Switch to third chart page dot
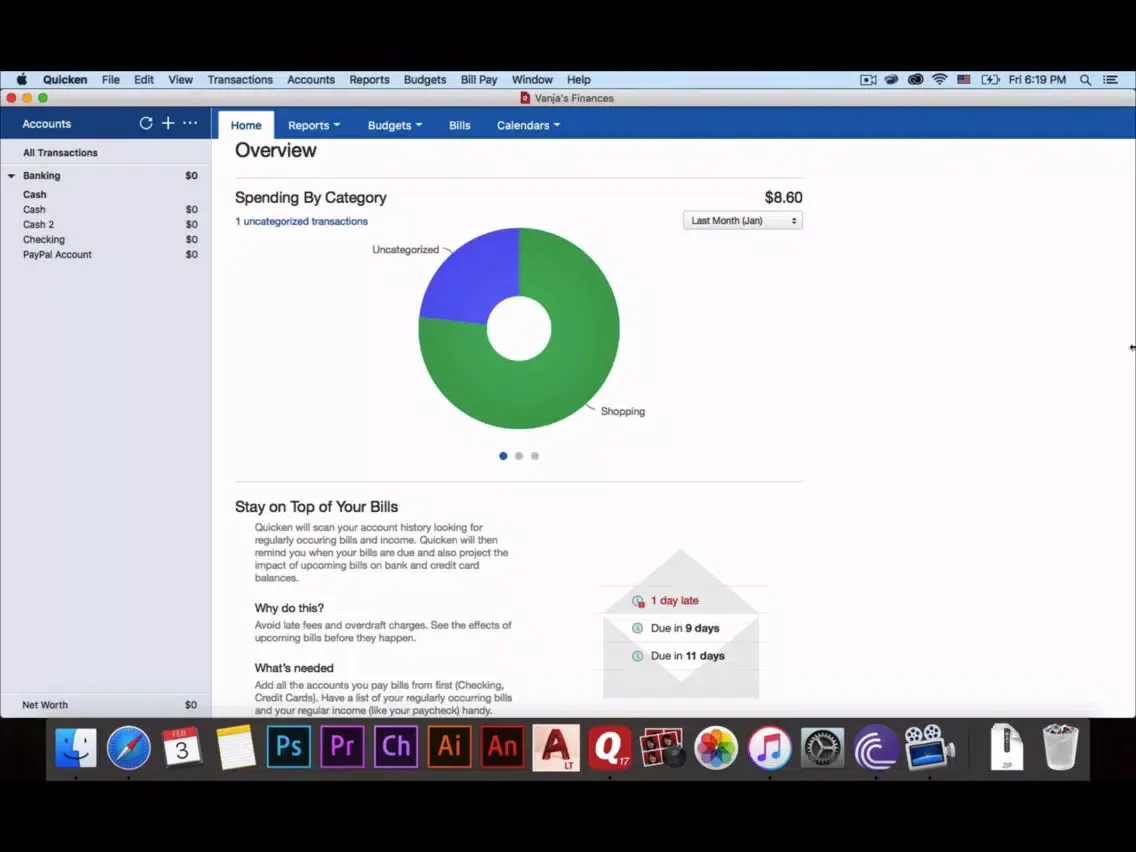 535,456
